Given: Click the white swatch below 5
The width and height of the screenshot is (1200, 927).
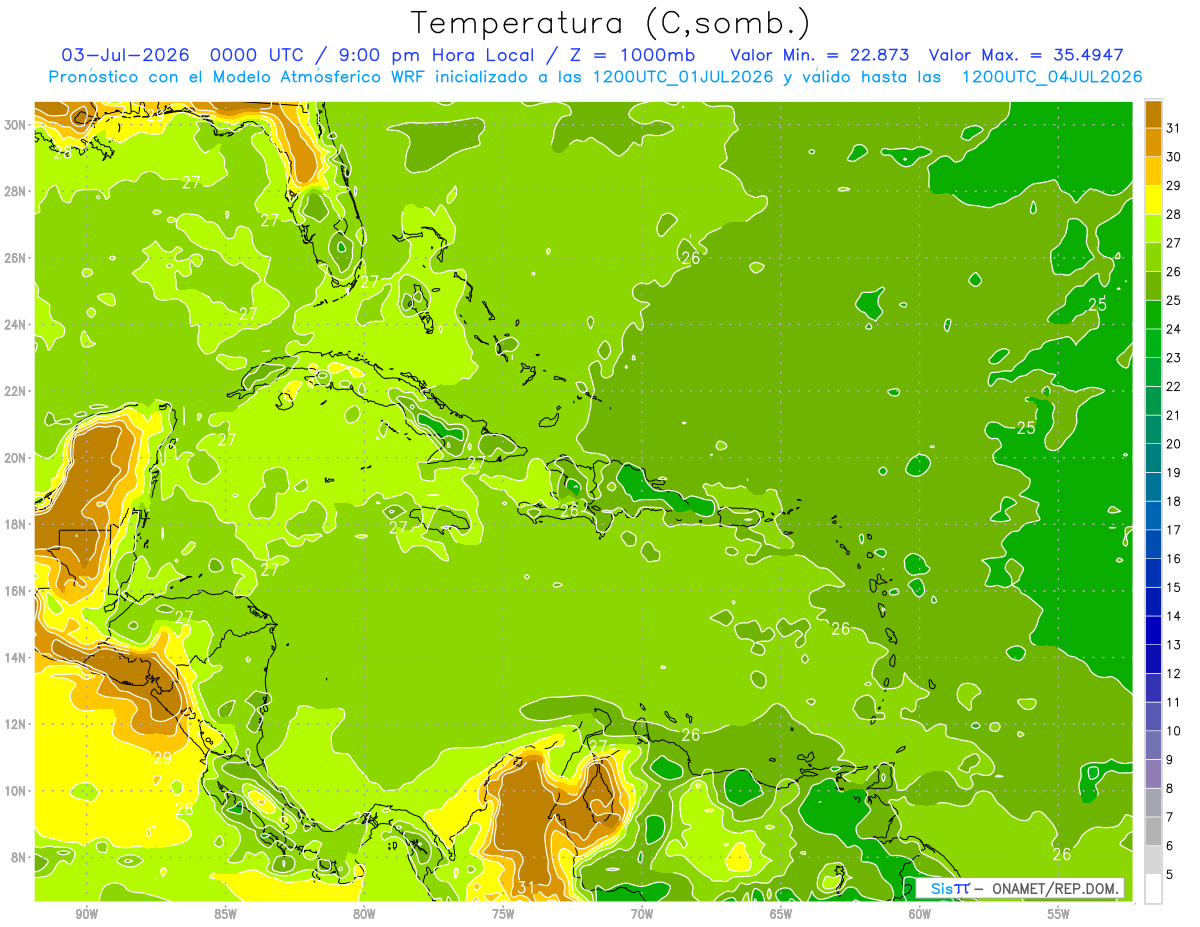Looking at the screenshot, I should [1153, 889].
